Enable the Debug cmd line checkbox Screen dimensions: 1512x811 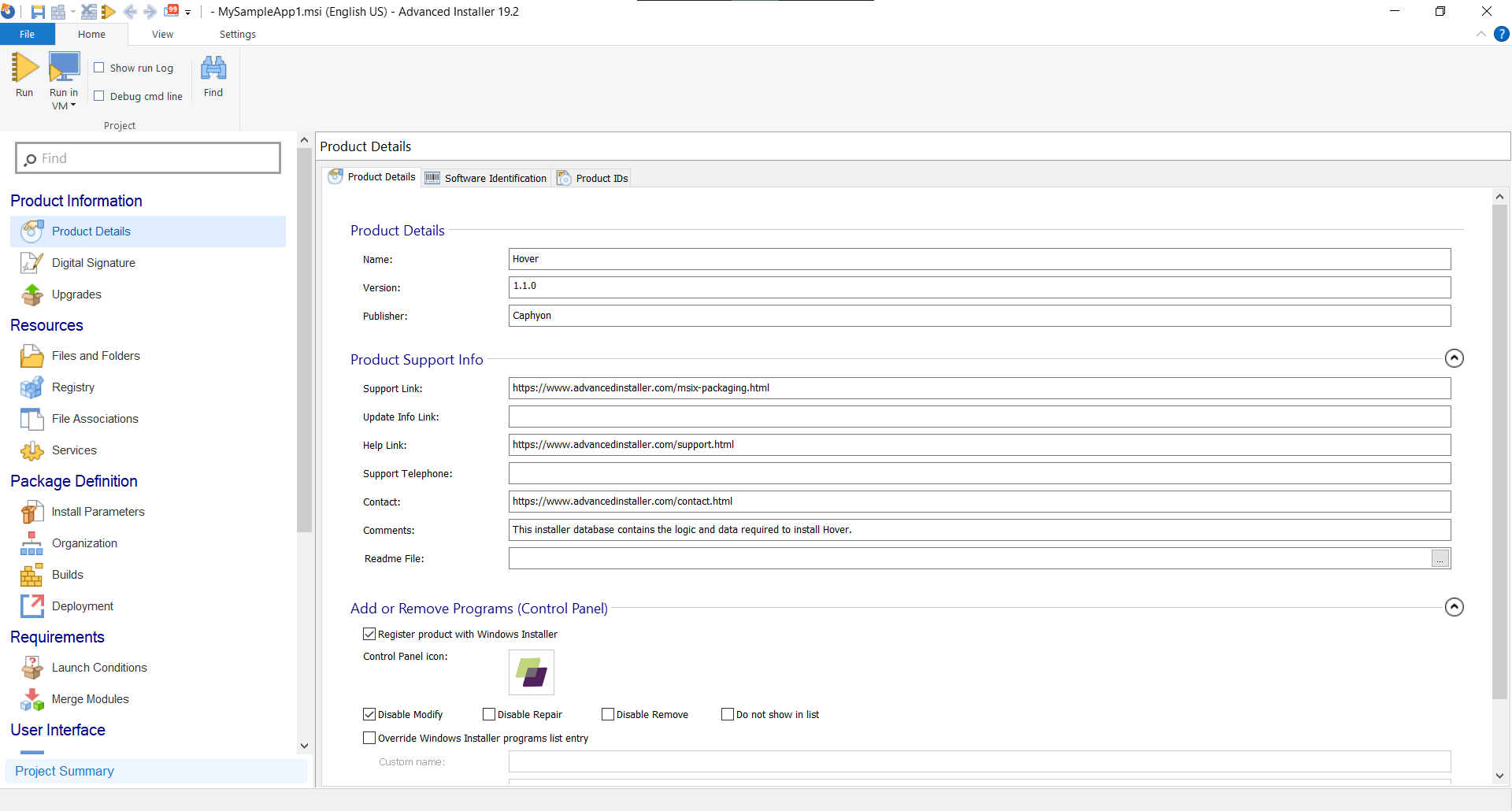click(99, 96)
